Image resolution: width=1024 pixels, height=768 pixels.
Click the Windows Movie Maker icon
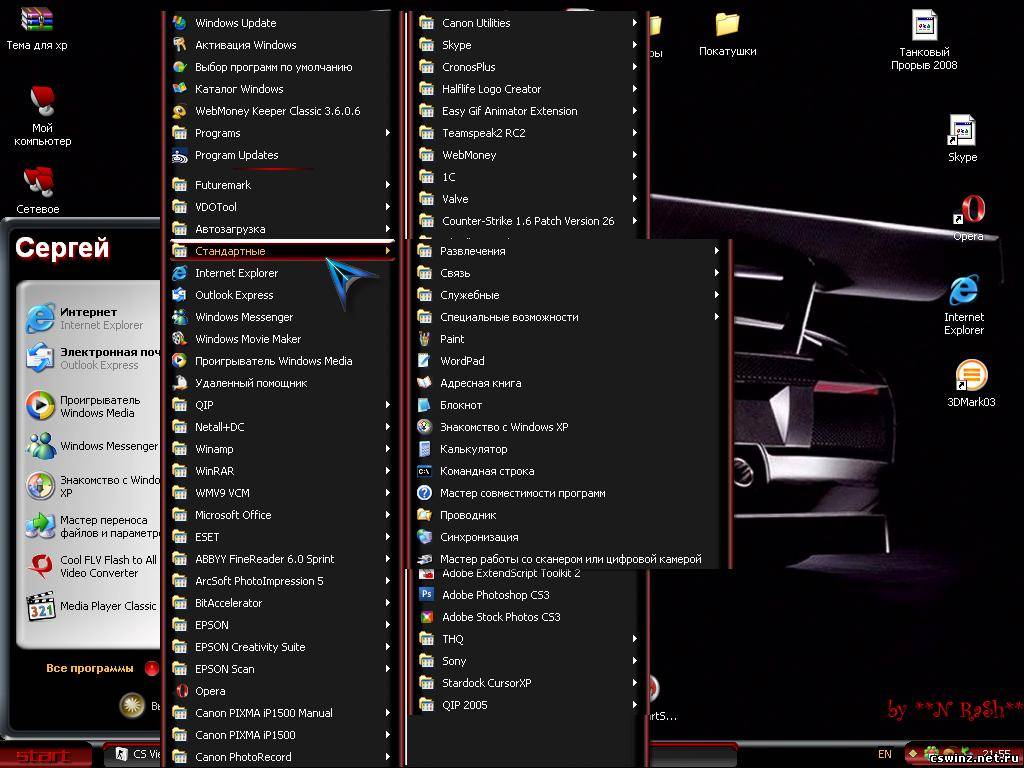click(x=180, y=339)
